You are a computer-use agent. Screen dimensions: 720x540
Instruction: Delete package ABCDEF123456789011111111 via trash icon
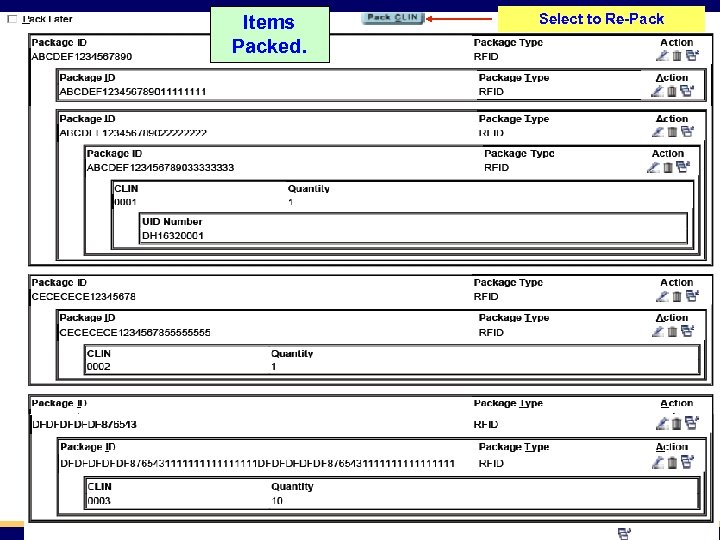coord(672,91)
